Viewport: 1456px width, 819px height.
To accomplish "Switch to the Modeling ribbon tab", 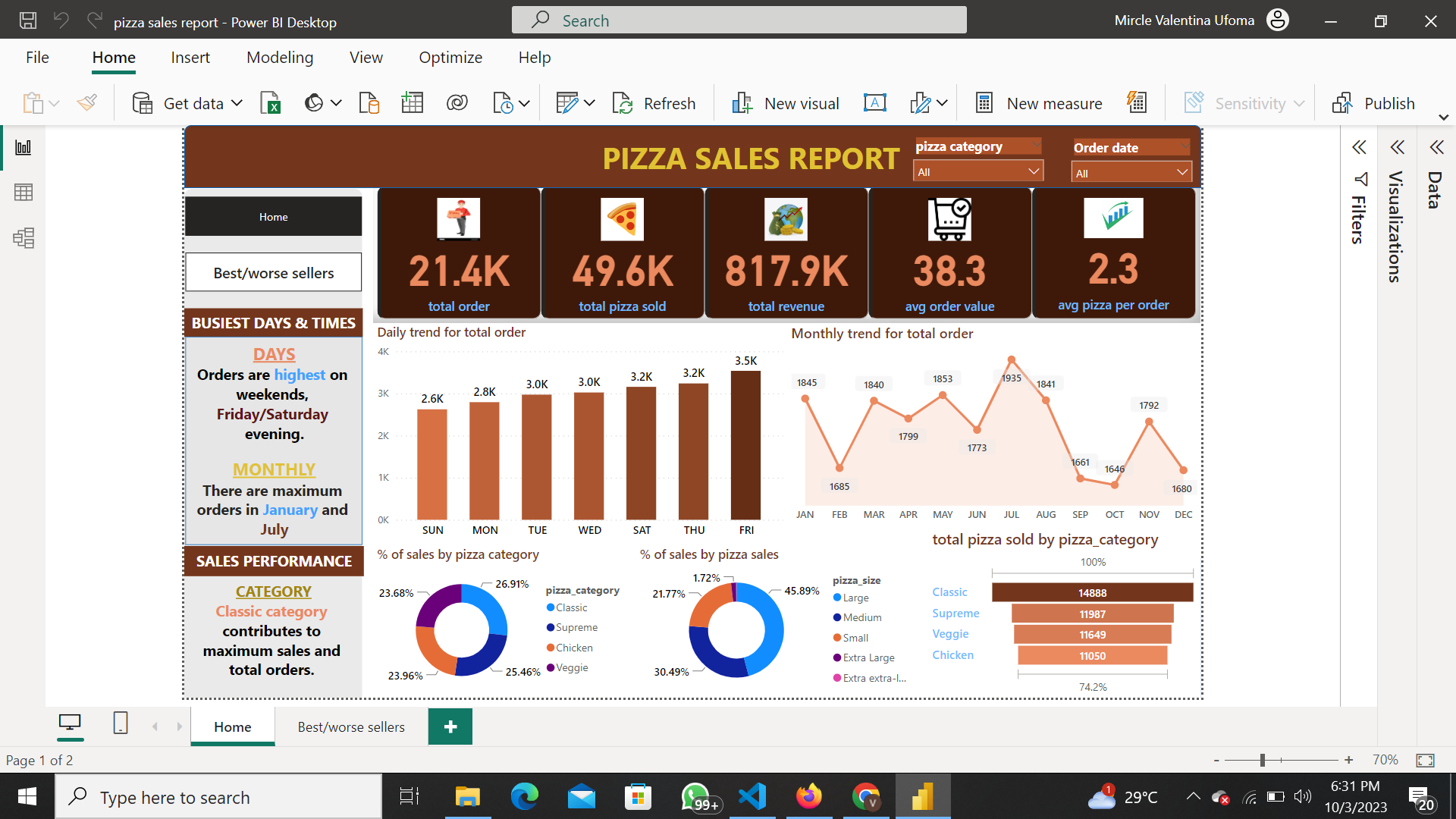I will pos(279,57).
